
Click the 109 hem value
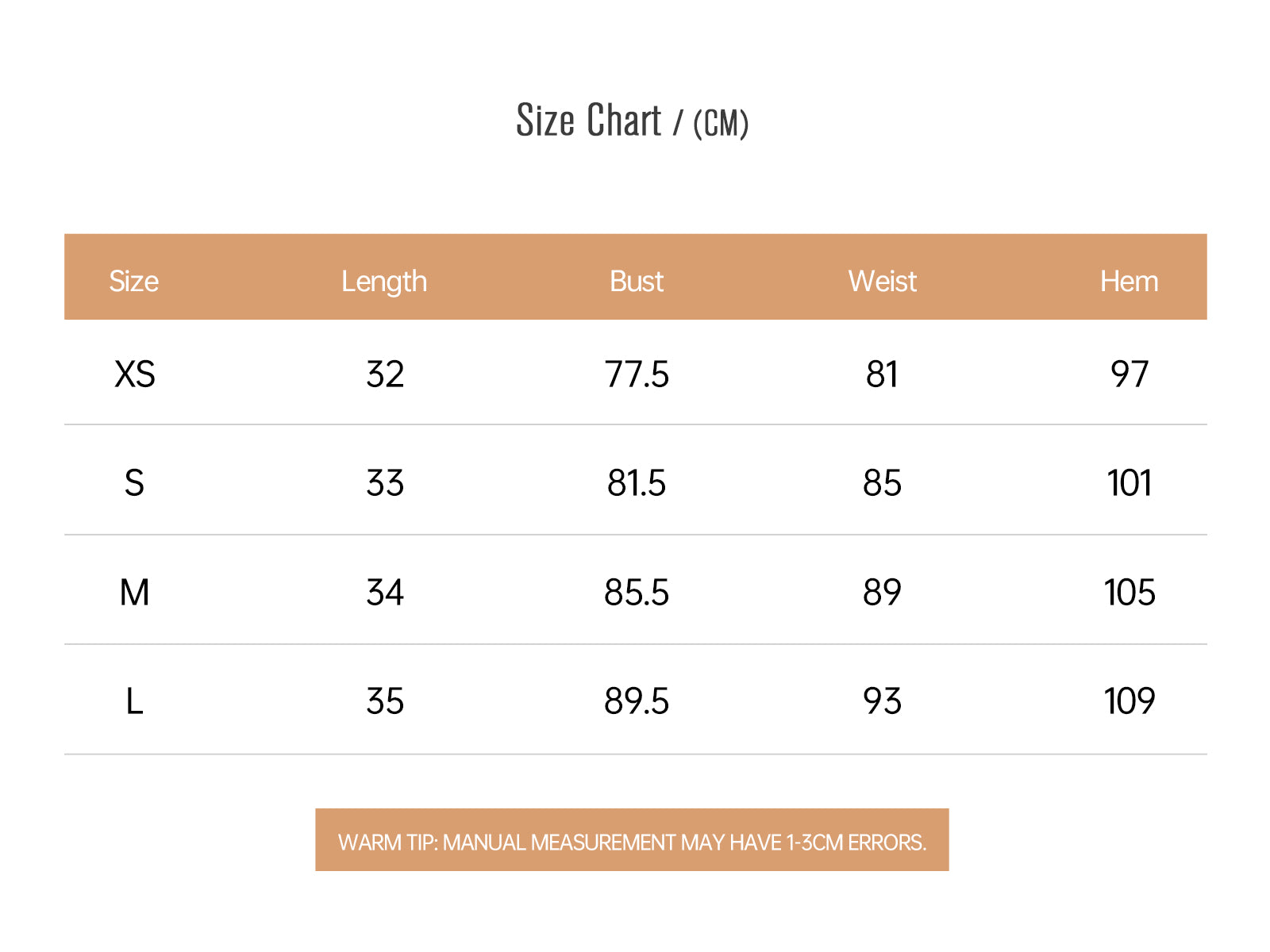(x=1130, y=701)
